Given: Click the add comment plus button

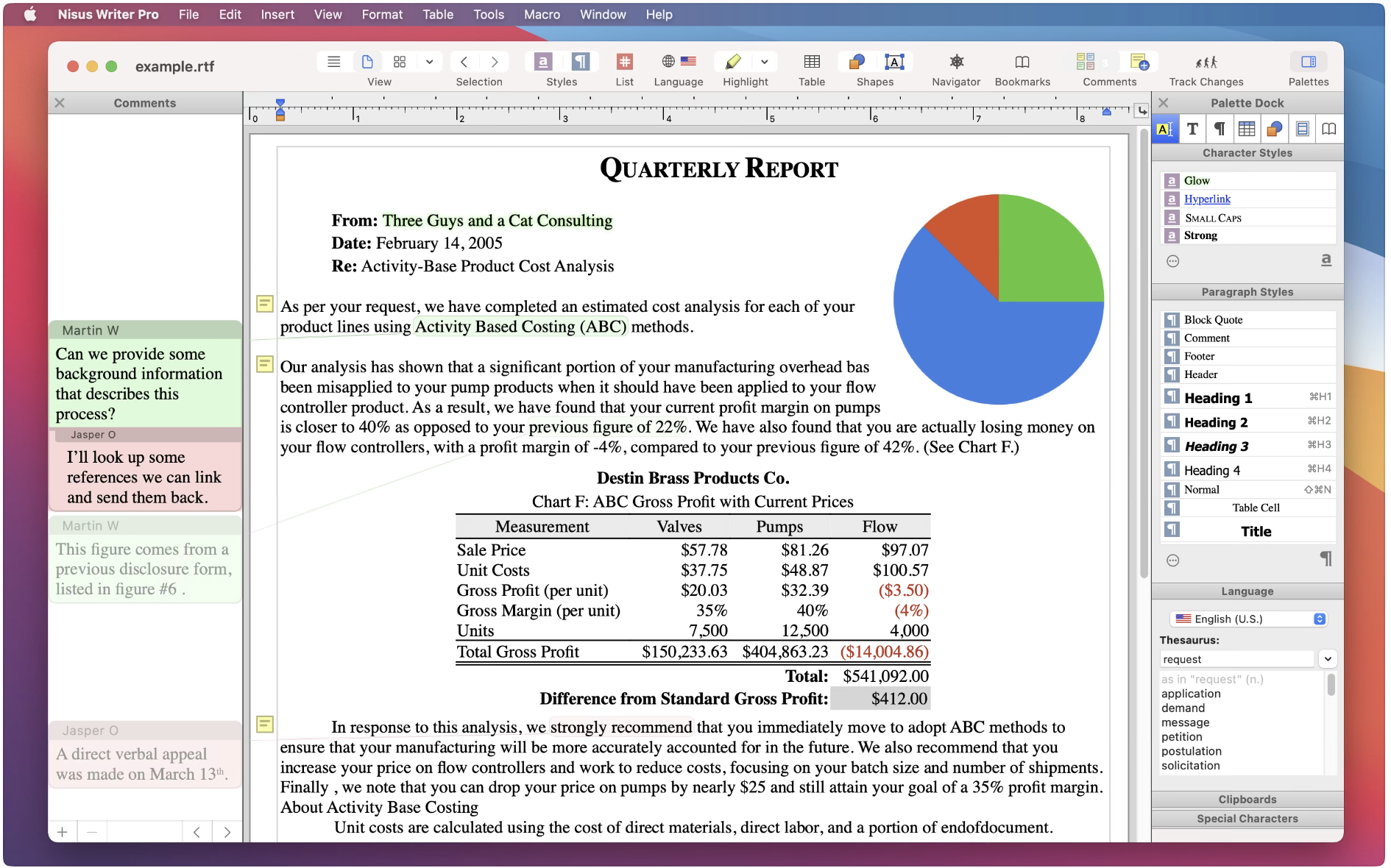Looking at the screenshot, I should (x=63, y=832).
